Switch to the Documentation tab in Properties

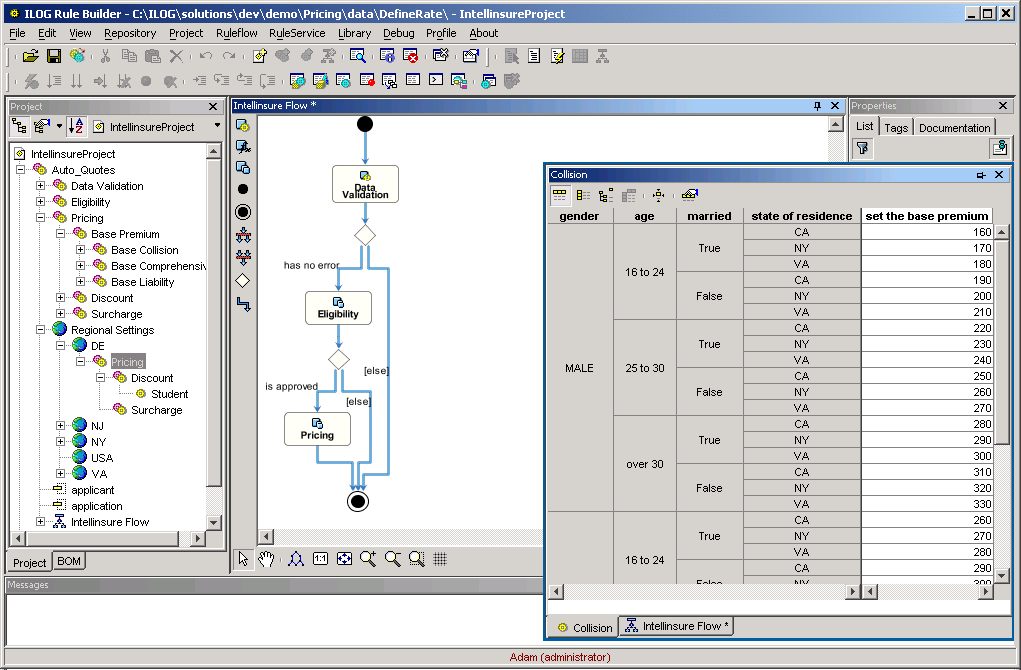955,128
